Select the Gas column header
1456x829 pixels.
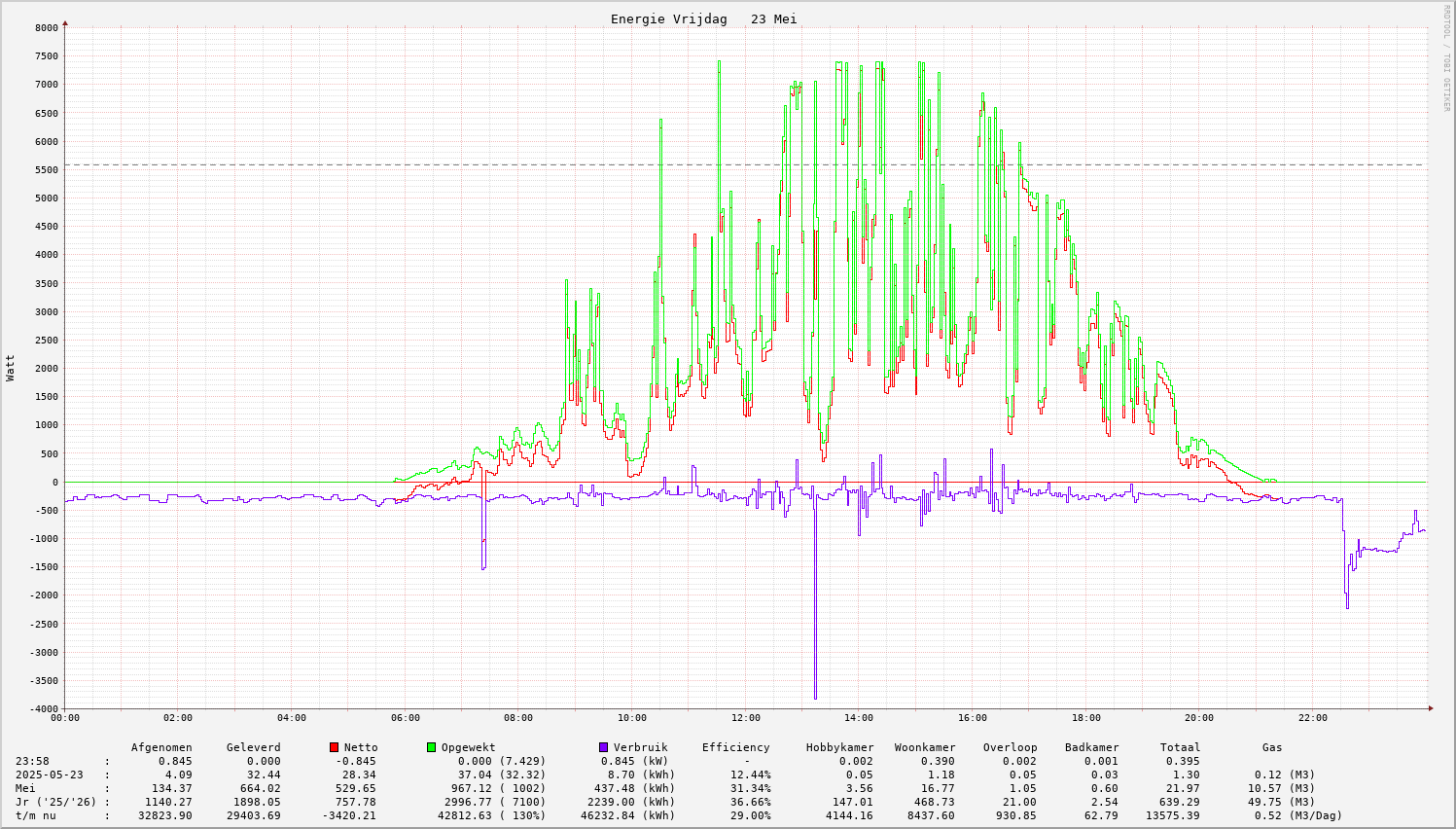(x=1272, y=747)
